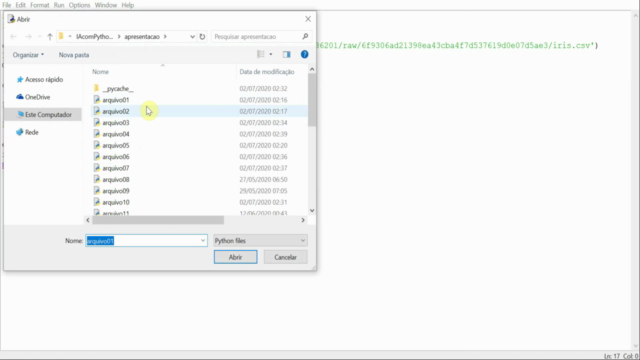Refresh the apresentacao folder listing
The width and height of the screenshot is (640, 360).
202,37
